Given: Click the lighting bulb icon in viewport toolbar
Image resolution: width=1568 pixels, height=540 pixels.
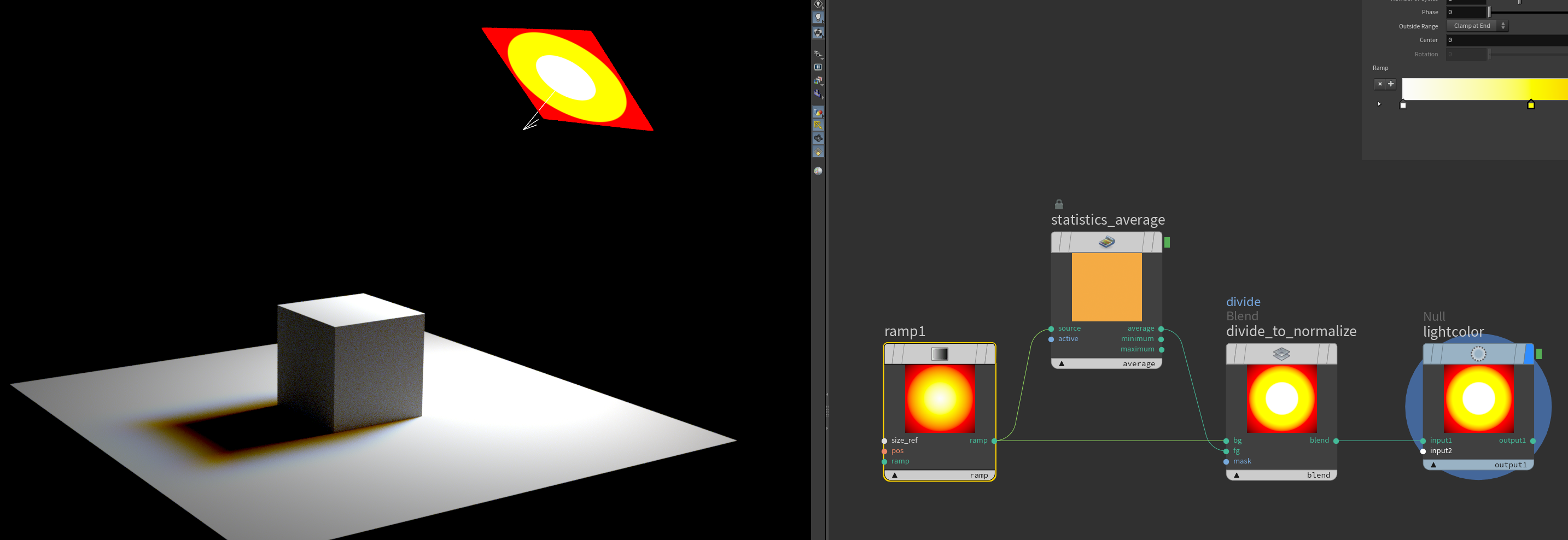Looking at the screenshot, I should click(x=818, y=17).
